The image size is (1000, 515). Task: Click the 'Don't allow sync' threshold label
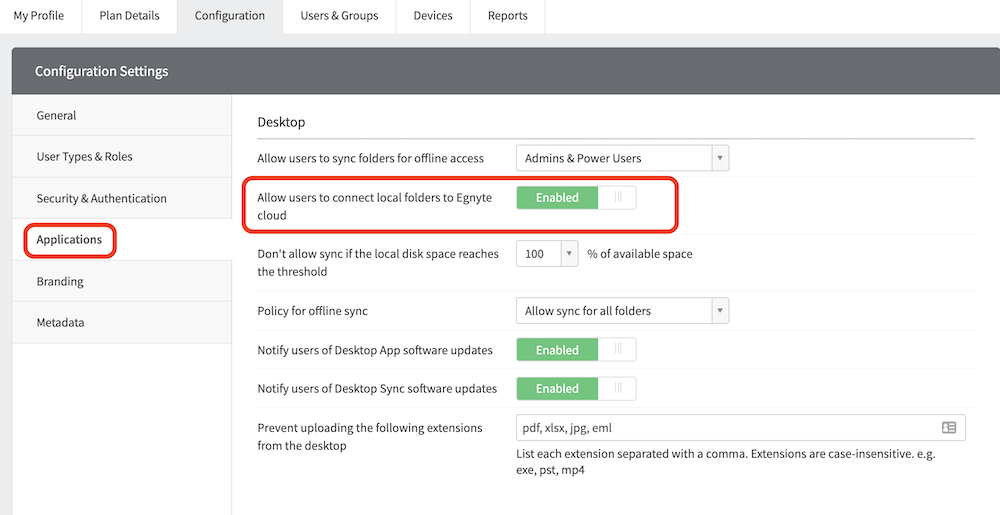(378, 263)
